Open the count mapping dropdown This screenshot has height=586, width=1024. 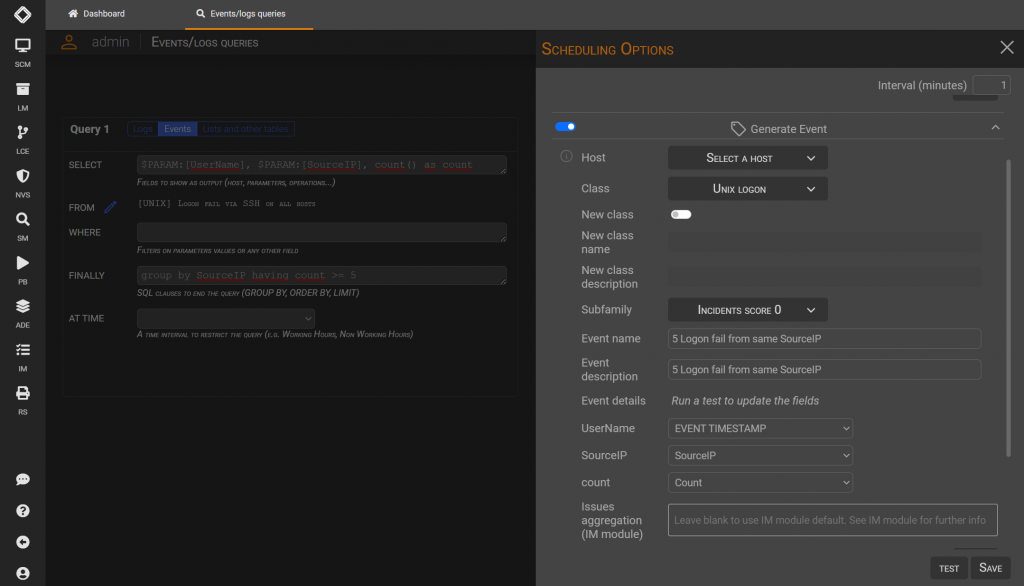coord(760,483)
